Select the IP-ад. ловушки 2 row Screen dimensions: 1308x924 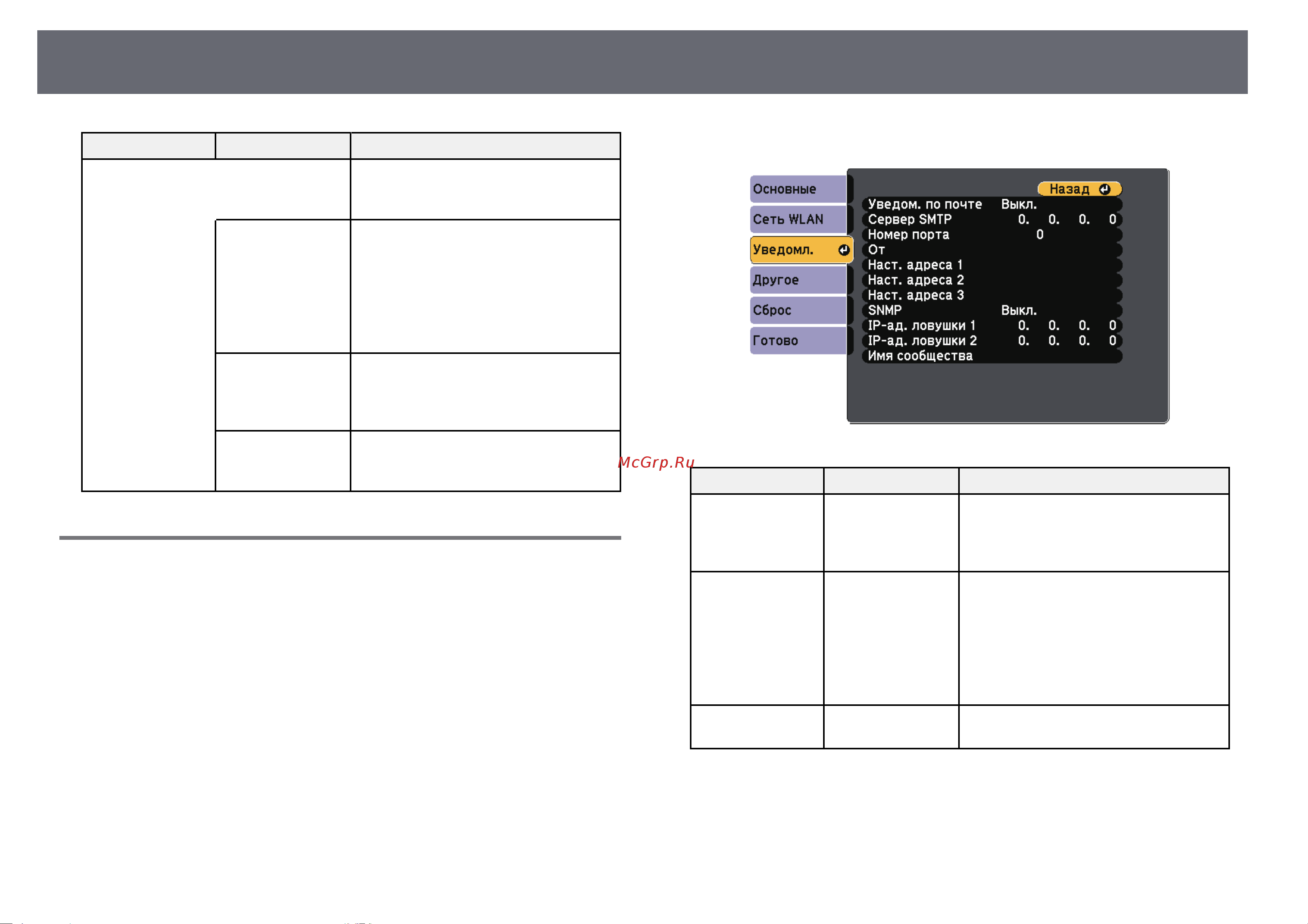coord(992,340)
